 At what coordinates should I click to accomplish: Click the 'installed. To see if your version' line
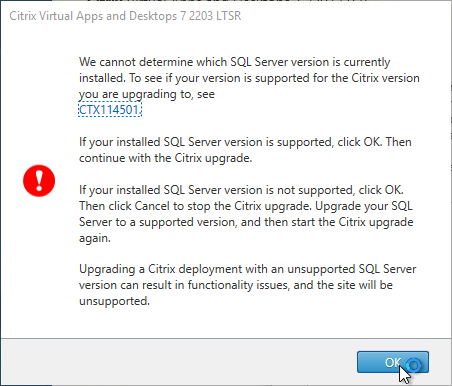249,78
